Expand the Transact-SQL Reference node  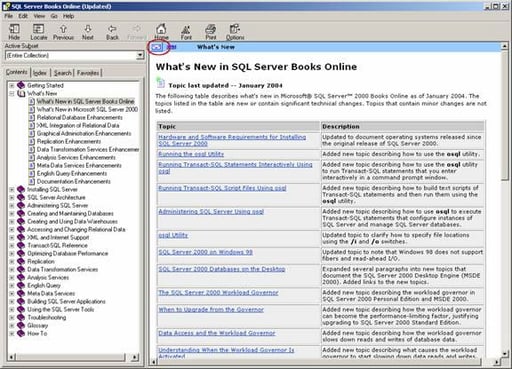click(12, 245)
